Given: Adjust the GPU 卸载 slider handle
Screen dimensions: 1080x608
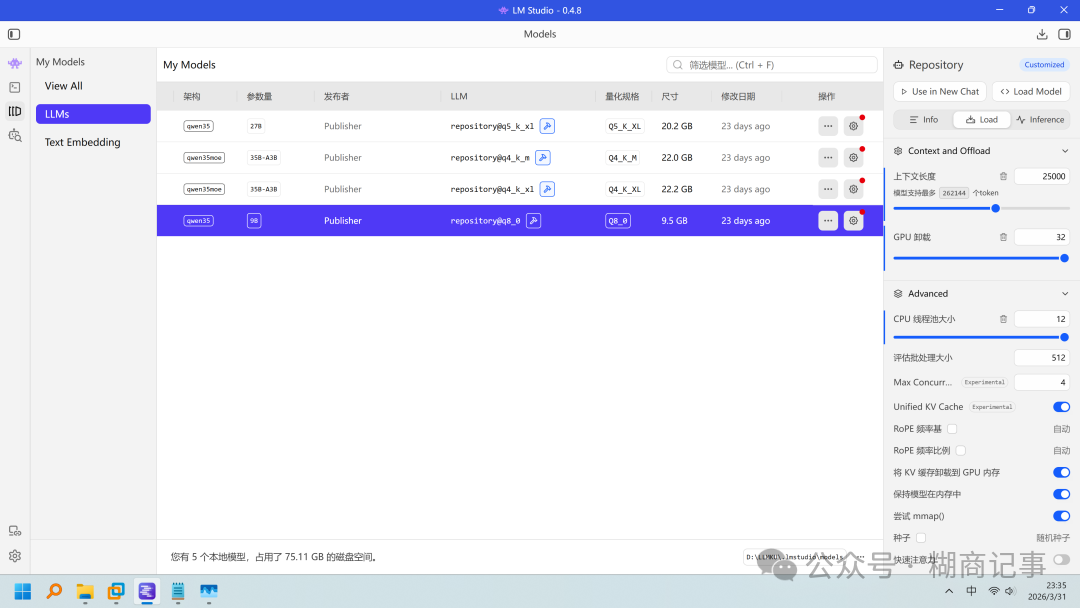Looking at the screenshot, I should 1064,258.
